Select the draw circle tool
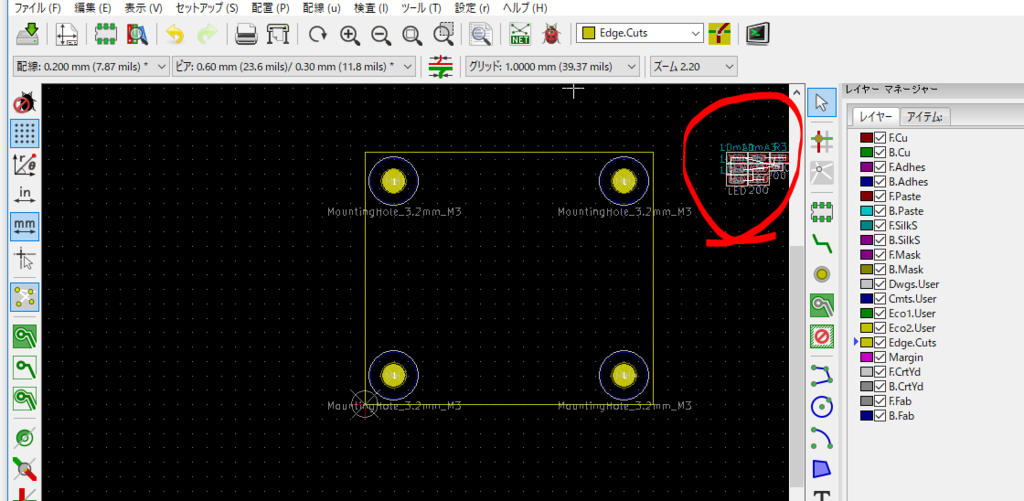 (x=821, y=407)
